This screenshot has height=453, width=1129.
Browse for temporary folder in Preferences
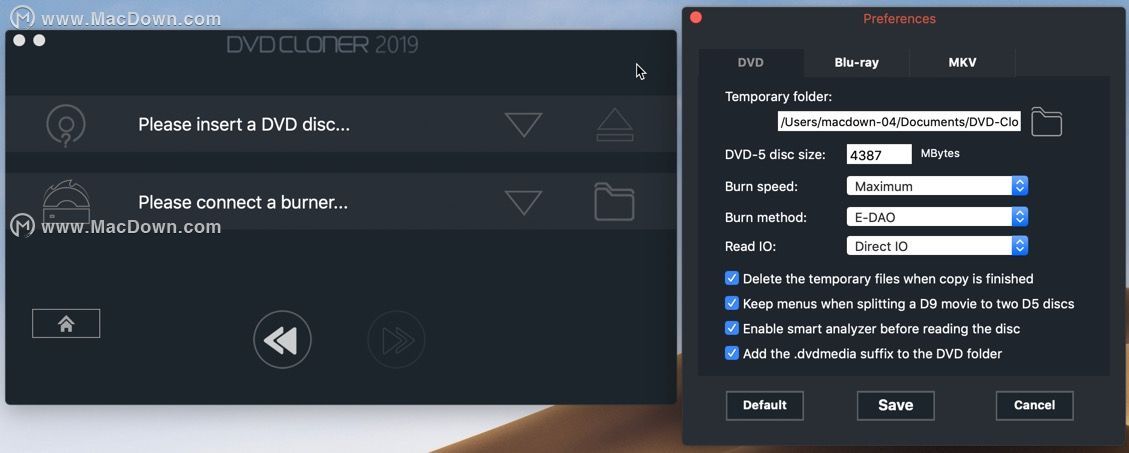(1046, 122)
